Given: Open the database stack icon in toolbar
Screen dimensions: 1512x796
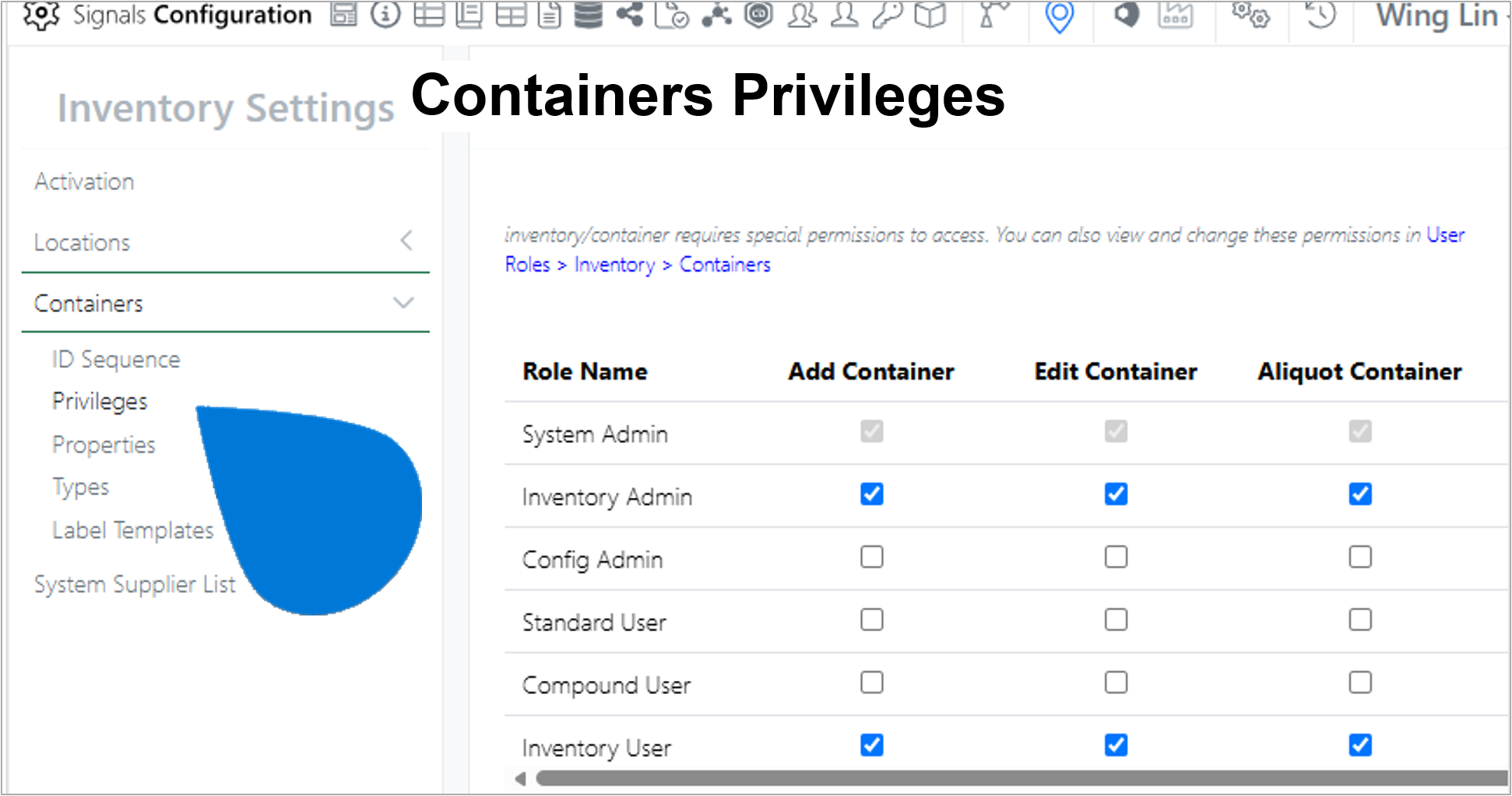Looking at the screenshot, I should pyautogui.click(x=589, y=14).
